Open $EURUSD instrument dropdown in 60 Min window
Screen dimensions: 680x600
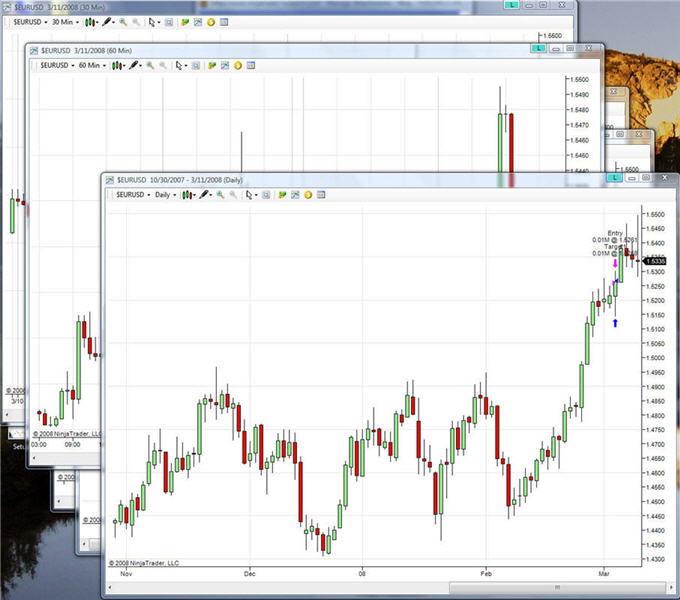pos(57,65)
